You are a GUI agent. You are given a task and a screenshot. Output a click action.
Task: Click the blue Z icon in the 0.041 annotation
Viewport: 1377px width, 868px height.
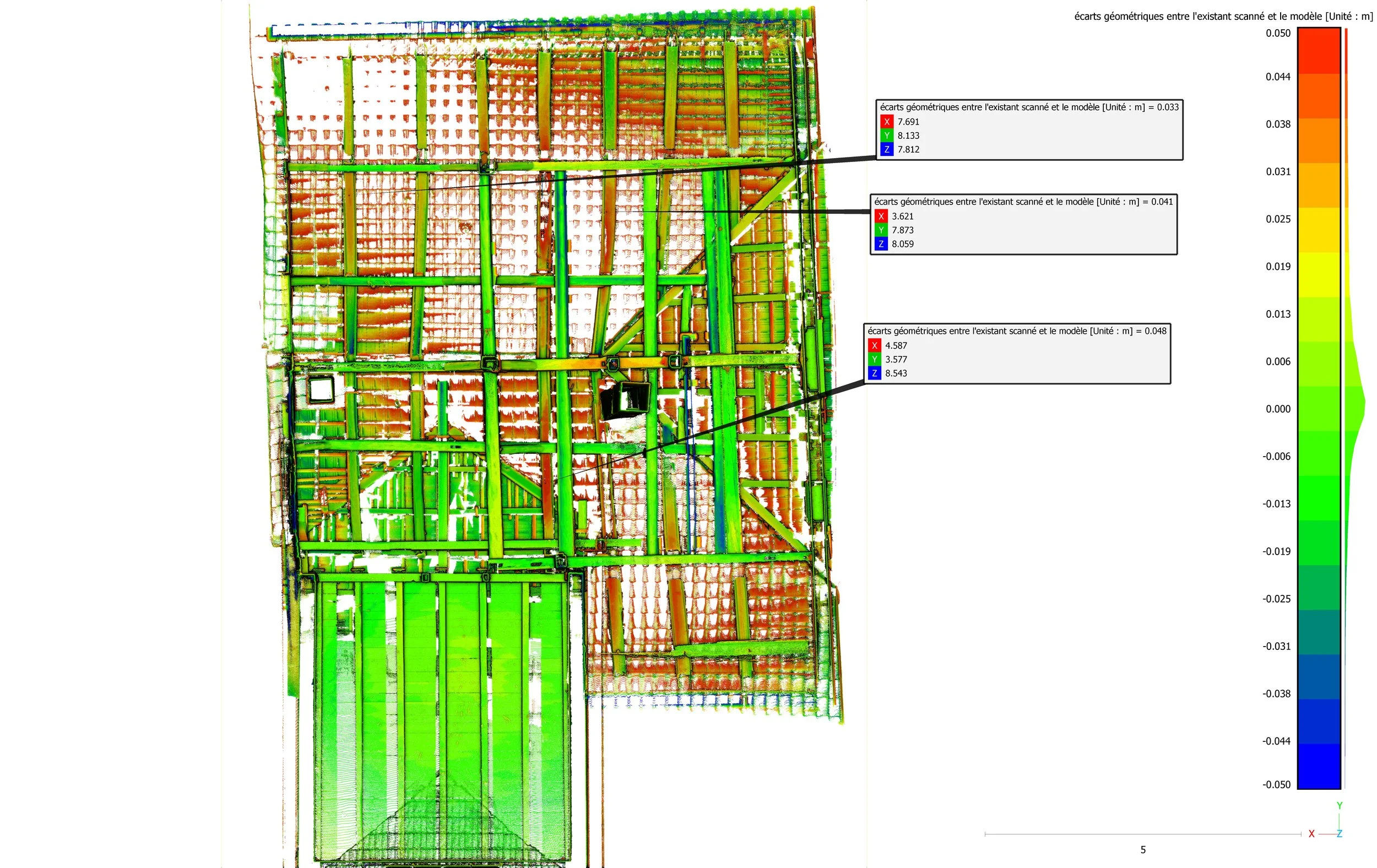[881, 244]
